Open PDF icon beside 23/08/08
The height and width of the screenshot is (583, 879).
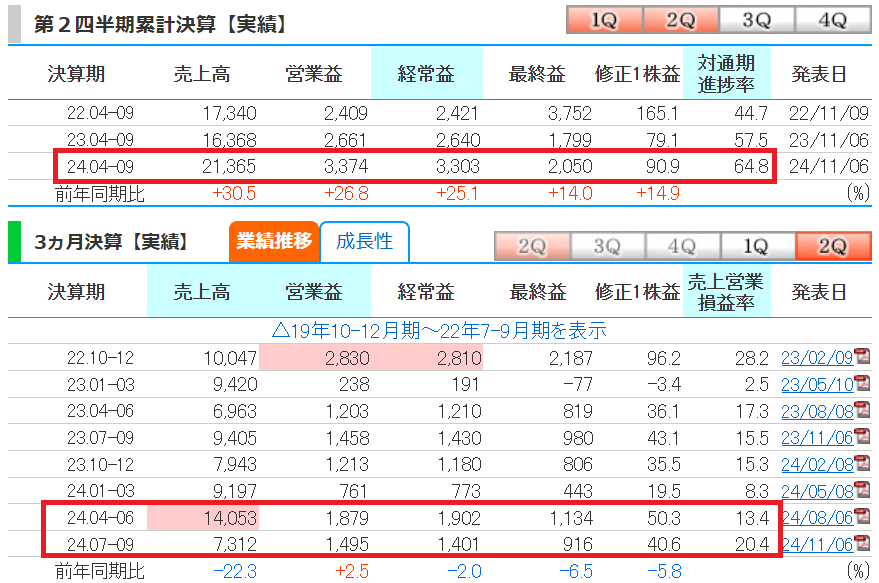[862, 410]
